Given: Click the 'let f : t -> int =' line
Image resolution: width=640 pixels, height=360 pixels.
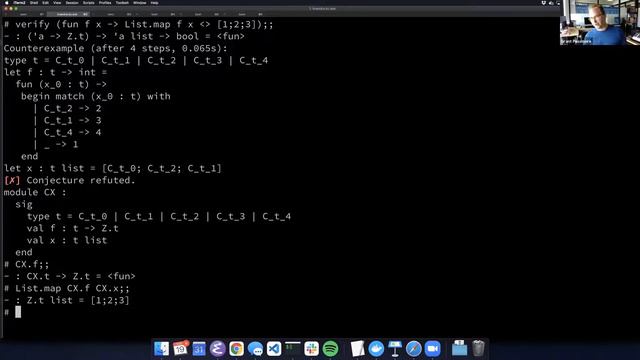Looking at the screenshot, I should point(56,72).
